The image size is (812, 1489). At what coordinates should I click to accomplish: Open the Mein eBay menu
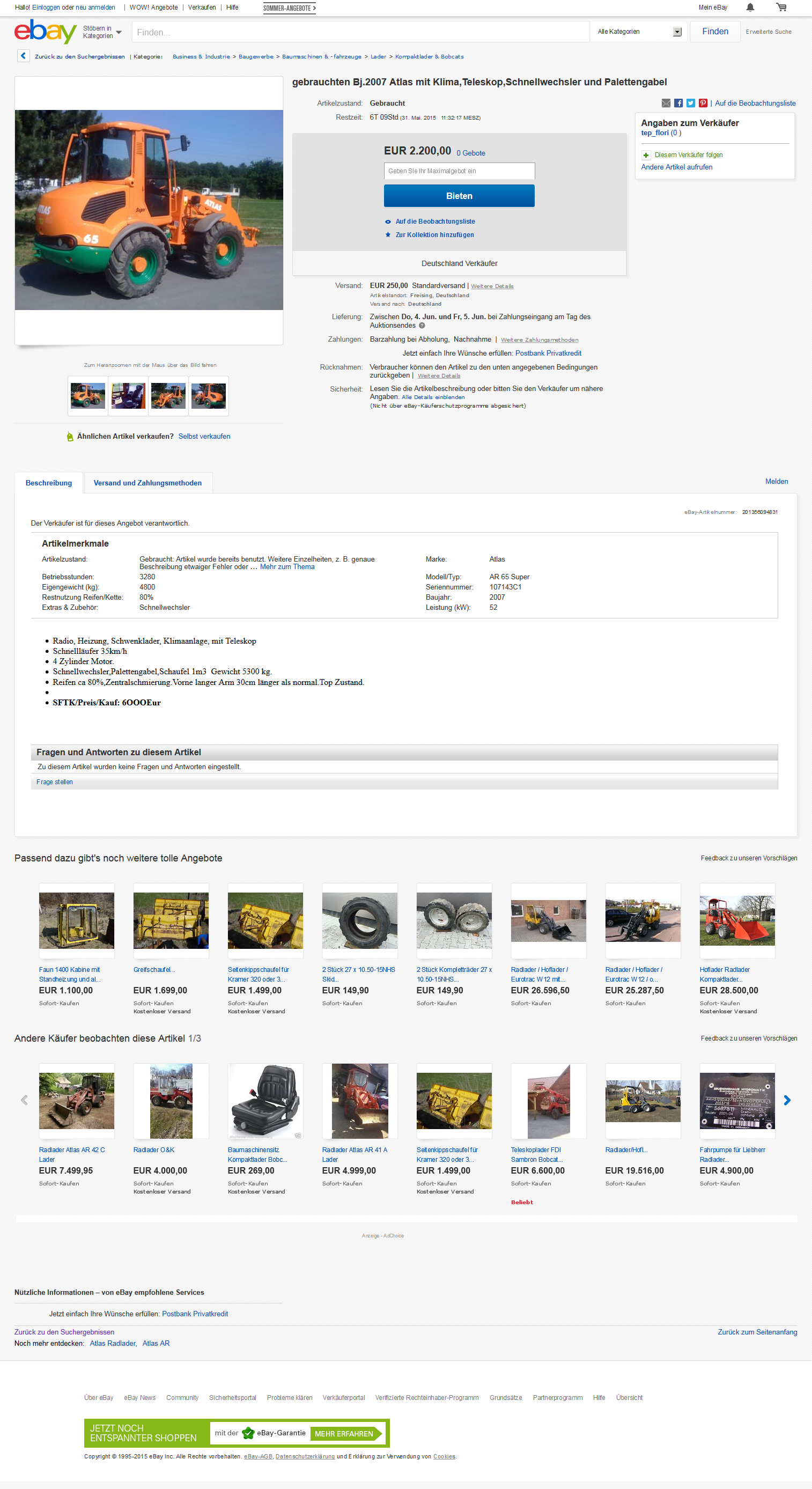713,8
